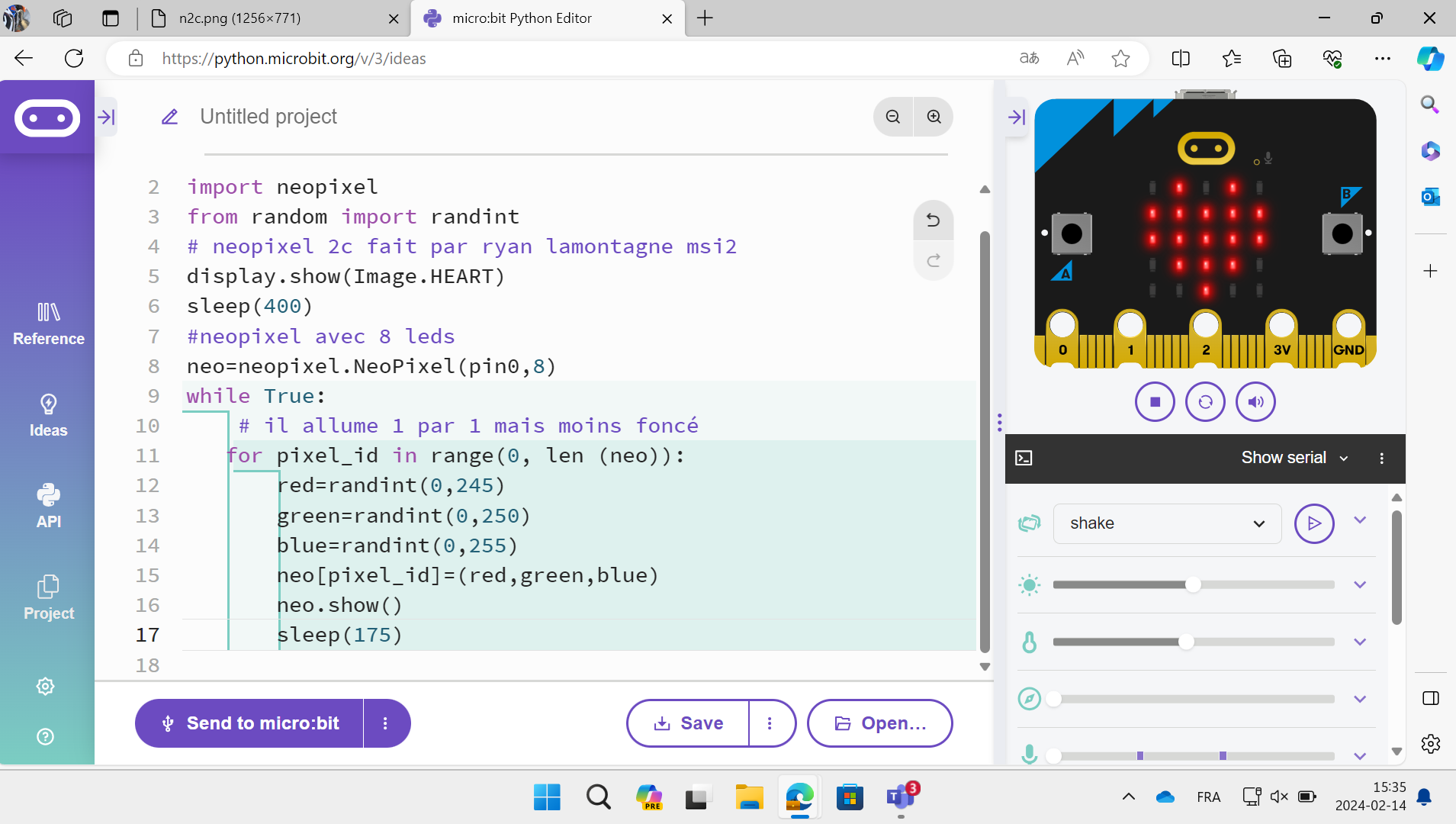This screenshot has width=1456, height=824.
Task: Click the code editor vertical scrollbar
Action: (x=985, y=443)
